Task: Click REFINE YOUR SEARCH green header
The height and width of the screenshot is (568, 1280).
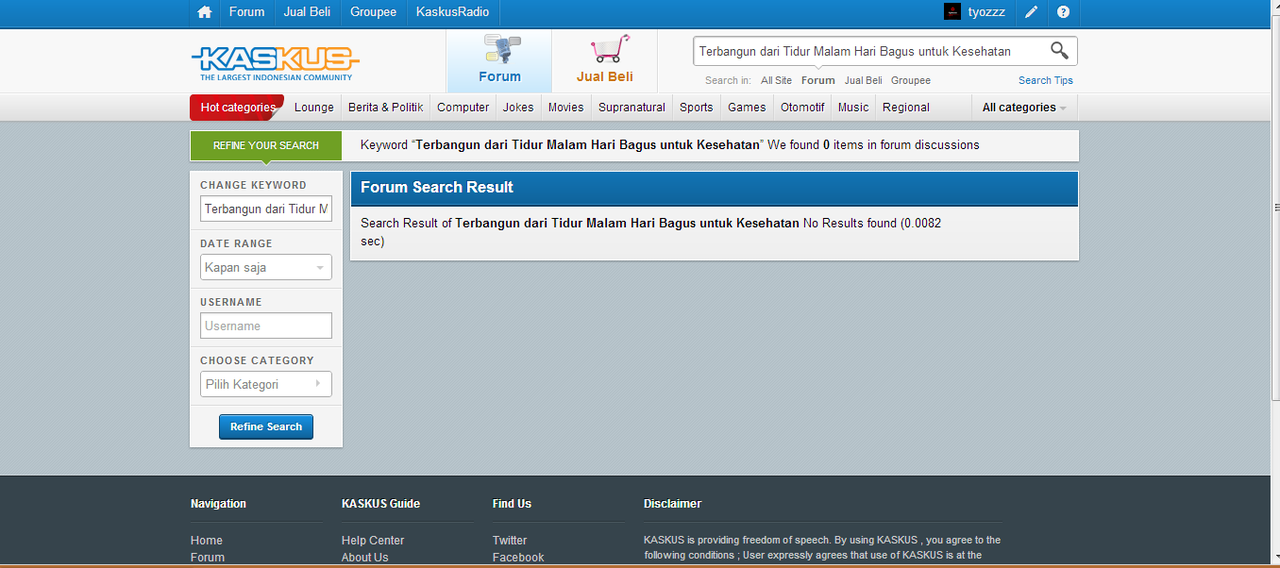Action: tap(266, 145)
